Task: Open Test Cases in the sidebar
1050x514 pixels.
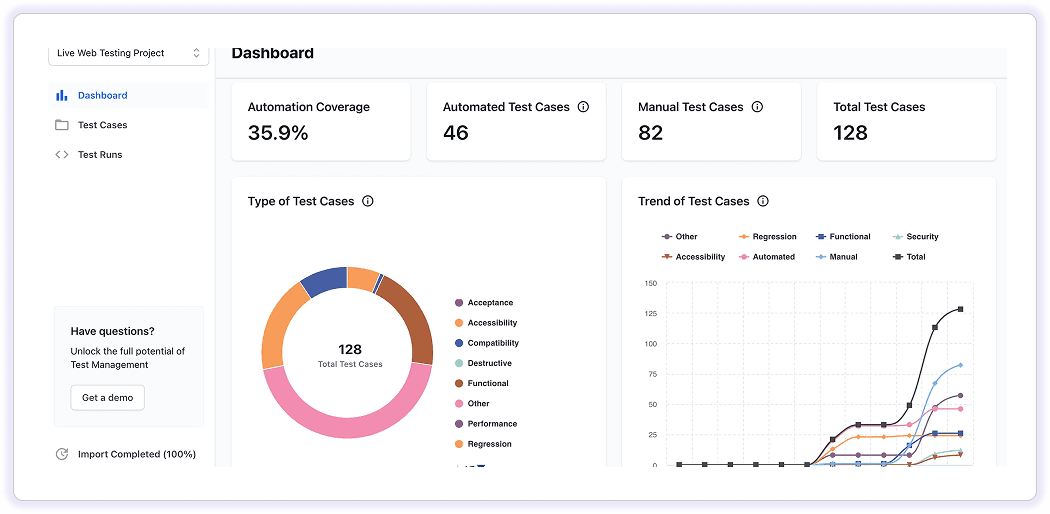Action: tap(102, 125)
